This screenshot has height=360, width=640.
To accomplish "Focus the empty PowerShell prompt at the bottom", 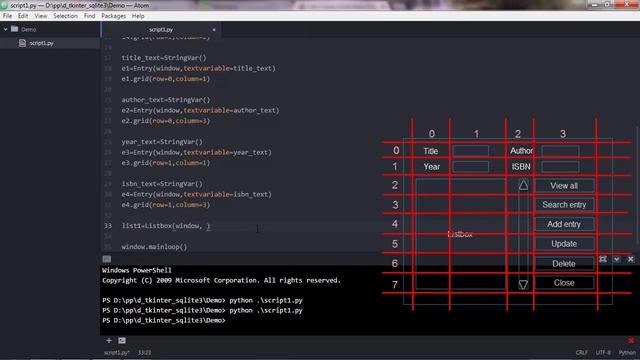I will [x=164, y=320].
